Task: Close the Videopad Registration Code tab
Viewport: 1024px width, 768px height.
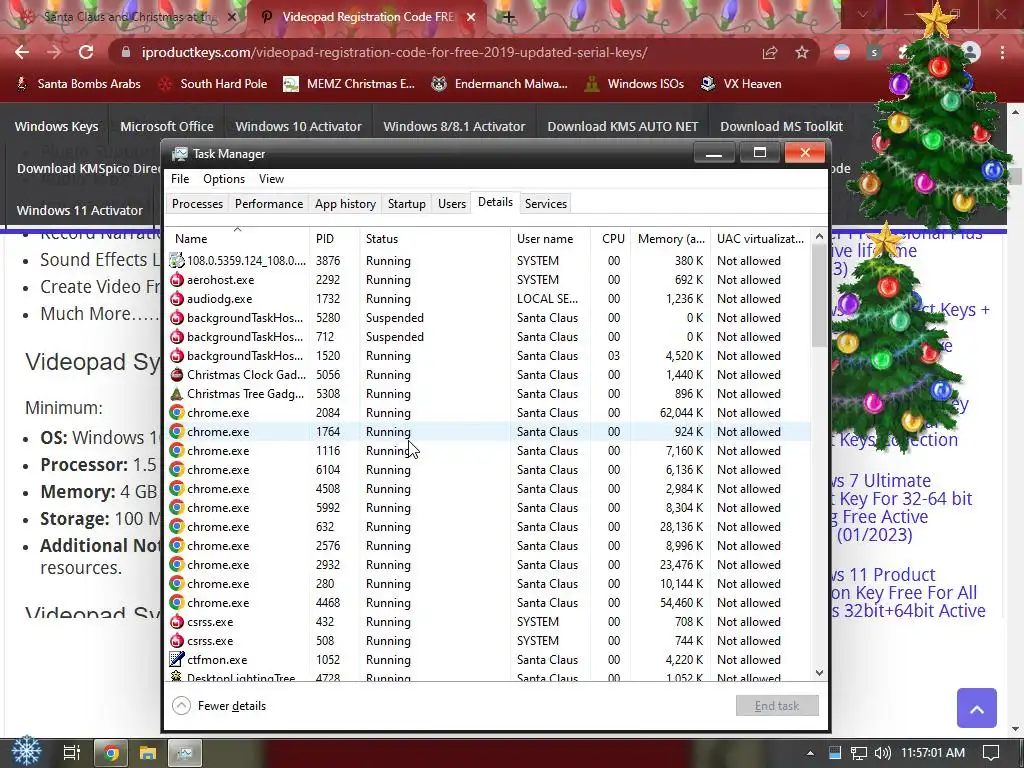Action: (471, 17)
